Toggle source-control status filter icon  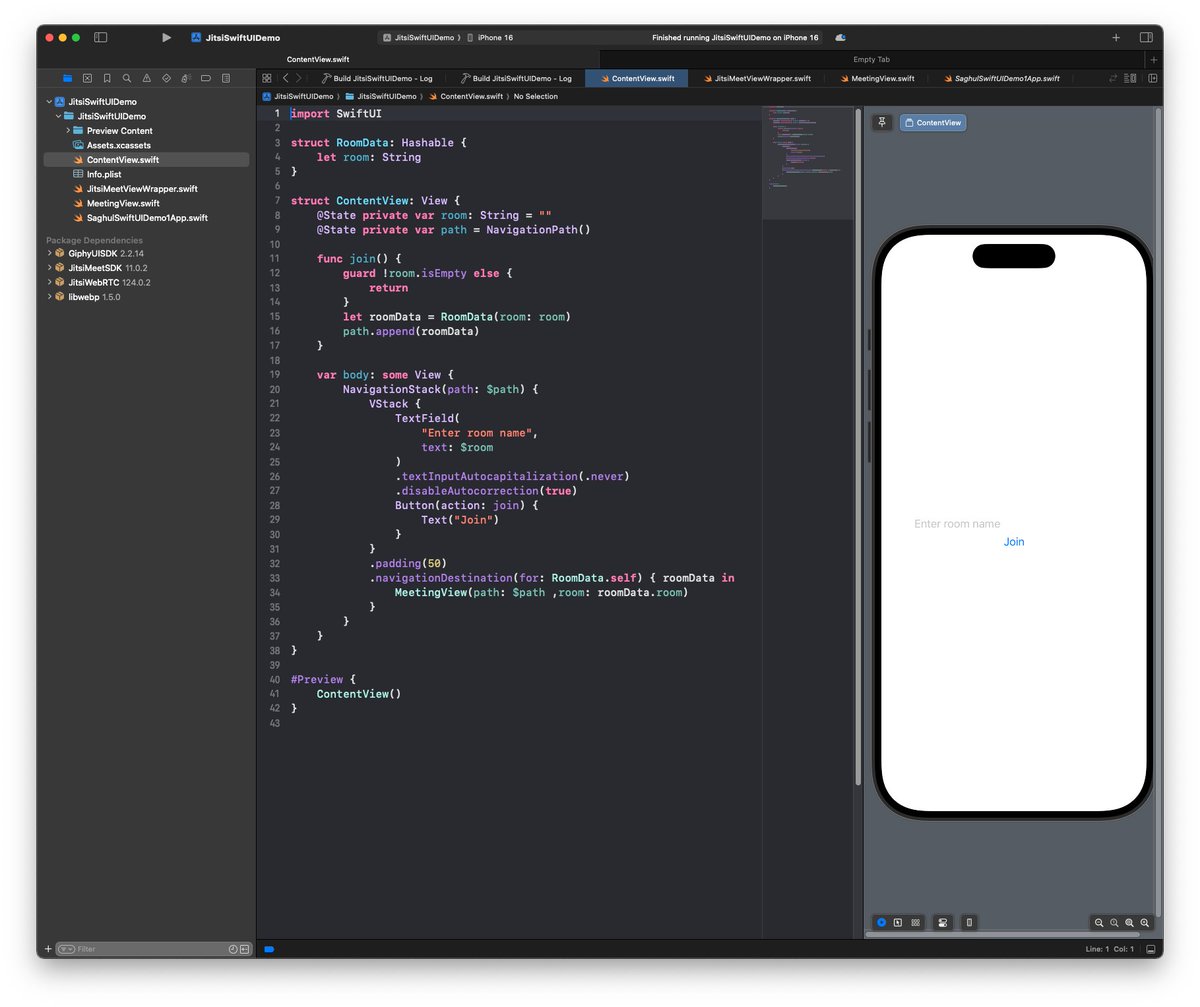click(x=244, y=948)
